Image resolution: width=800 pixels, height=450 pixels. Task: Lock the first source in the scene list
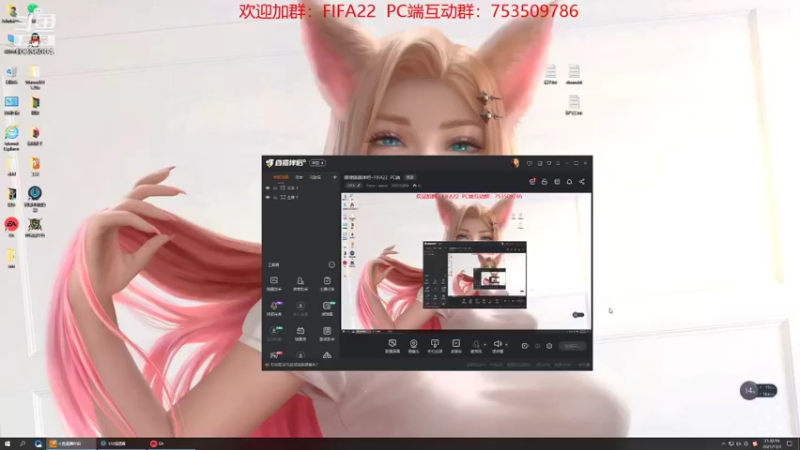tap(275, 188)
